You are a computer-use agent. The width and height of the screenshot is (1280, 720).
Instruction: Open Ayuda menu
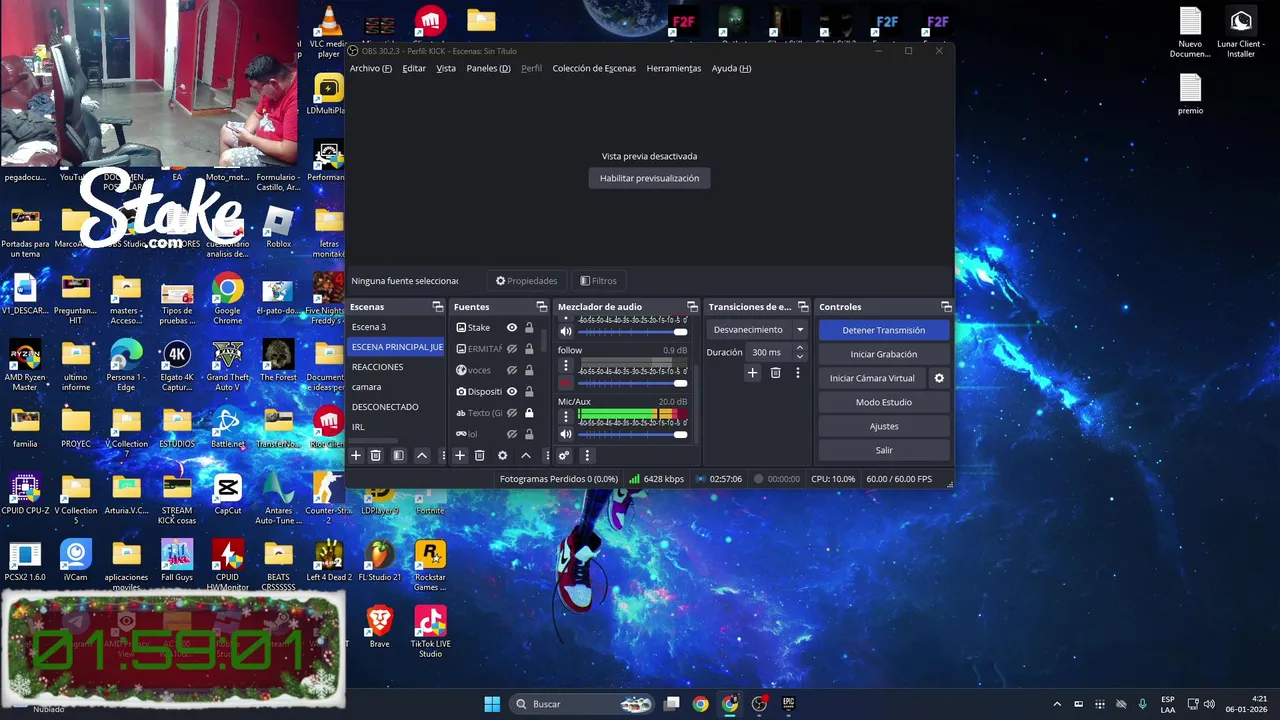click(x=731, y=68)
